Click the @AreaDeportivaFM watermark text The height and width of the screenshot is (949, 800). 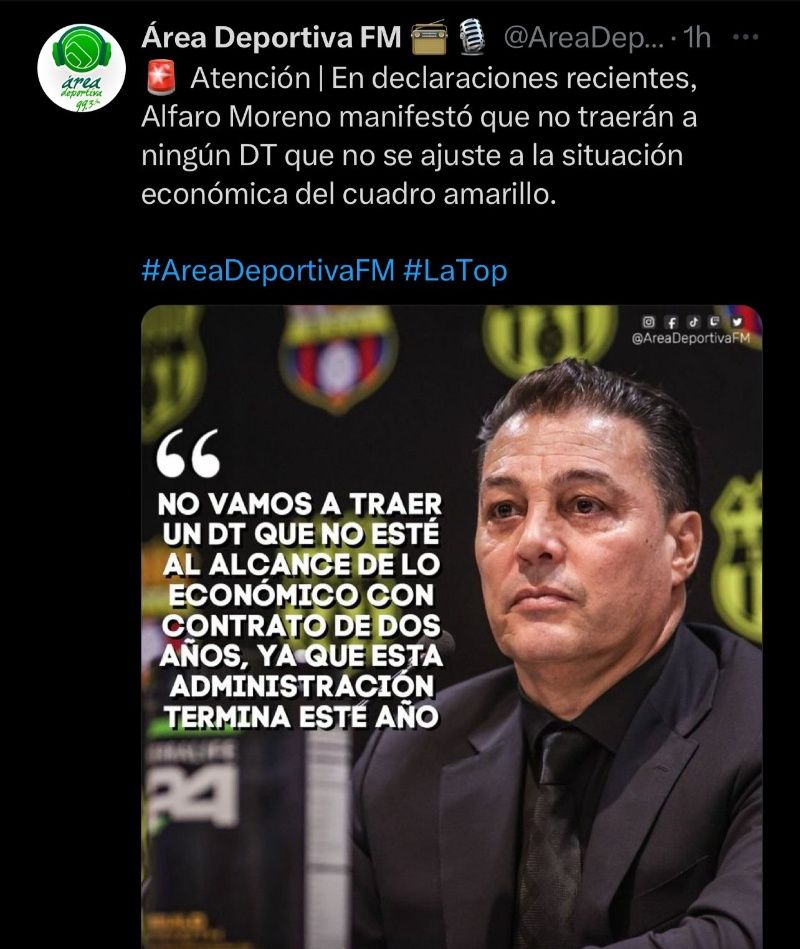[690, 338]
